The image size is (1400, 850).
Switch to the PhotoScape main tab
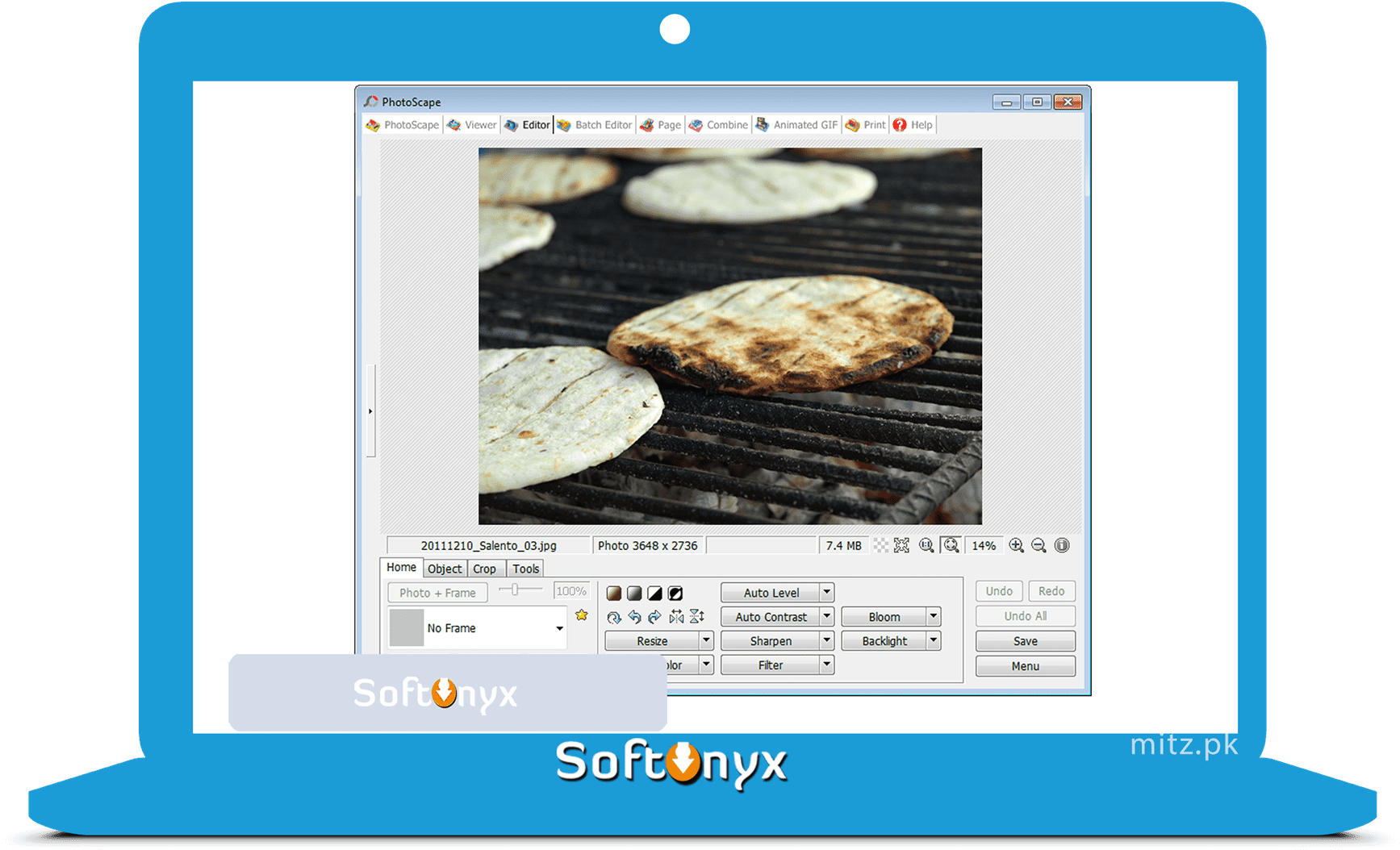403,125
